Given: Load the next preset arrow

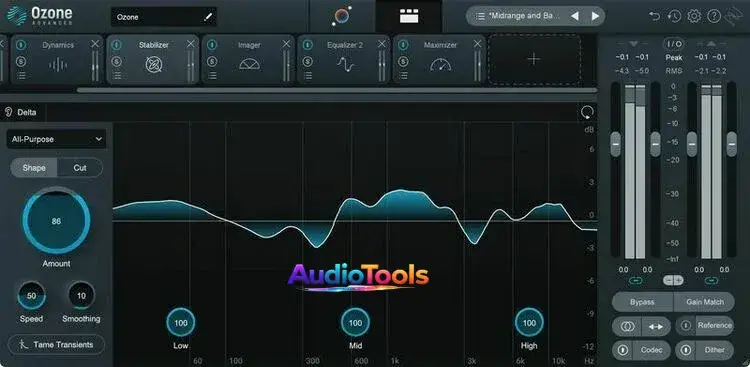Looking at the screenshot, I should tap(595, 16).
